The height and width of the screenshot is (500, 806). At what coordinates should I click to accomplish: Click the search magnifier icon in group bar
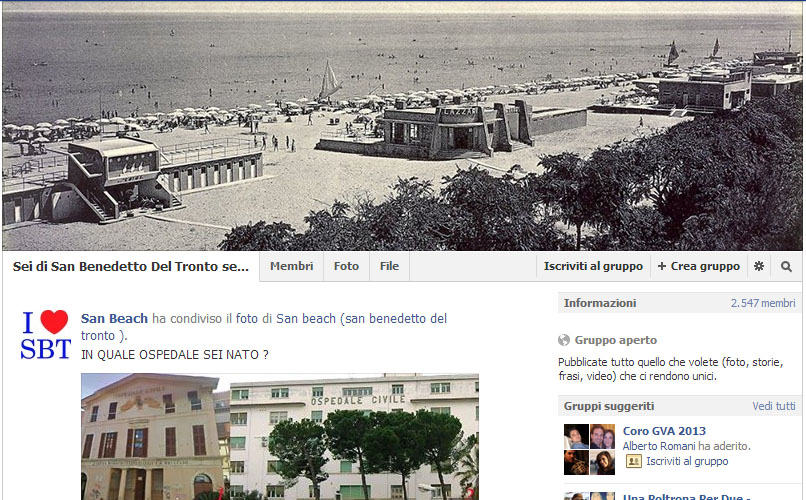(786, 266)
